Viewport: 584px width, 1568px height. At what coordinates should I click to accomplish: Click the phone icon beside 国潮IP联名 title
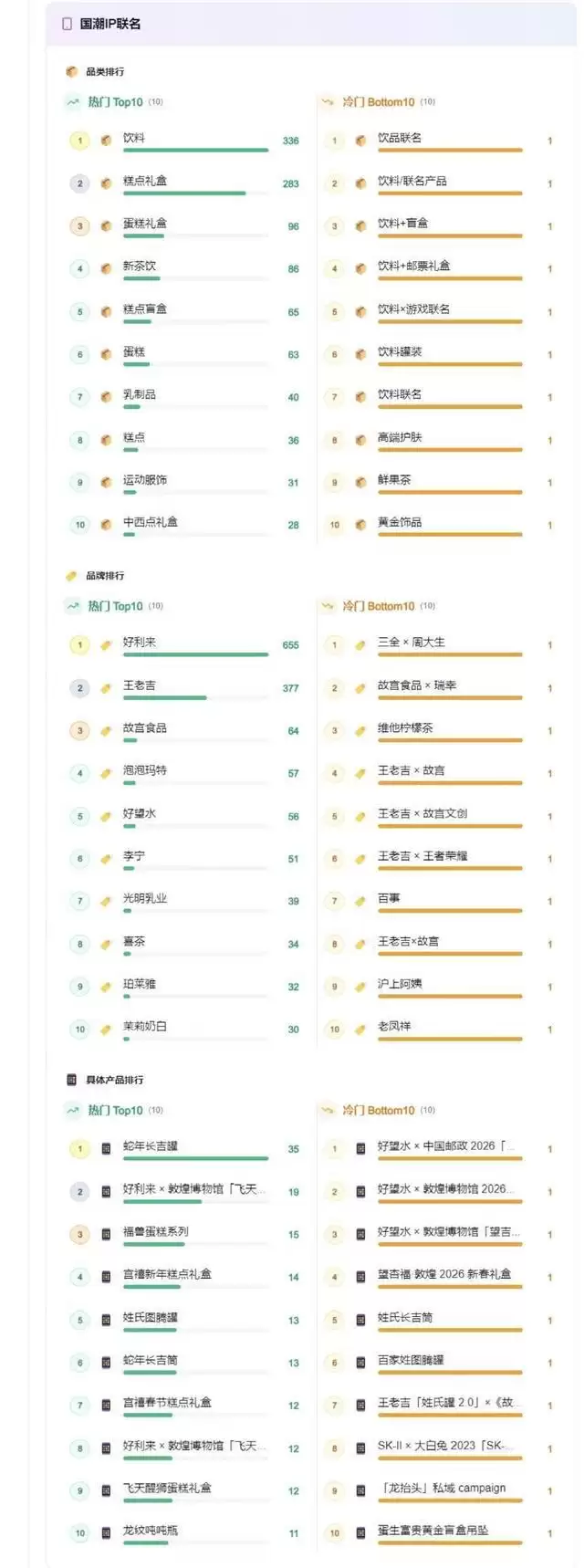pos(68,24)
